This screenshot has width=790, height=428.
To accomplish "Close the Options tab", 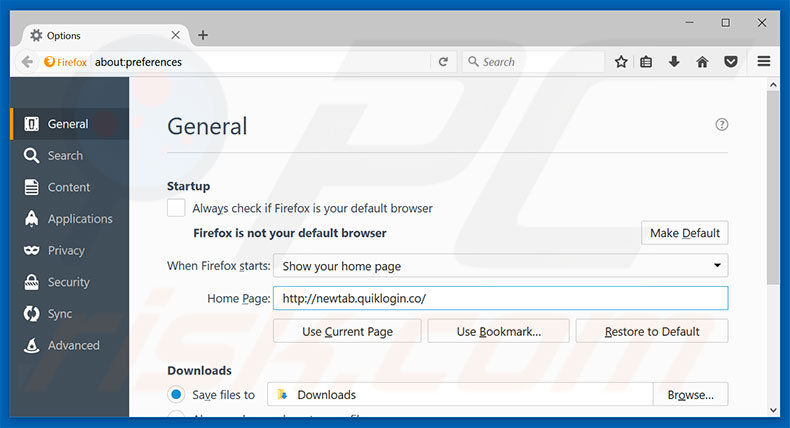I will tap(175, 35).
